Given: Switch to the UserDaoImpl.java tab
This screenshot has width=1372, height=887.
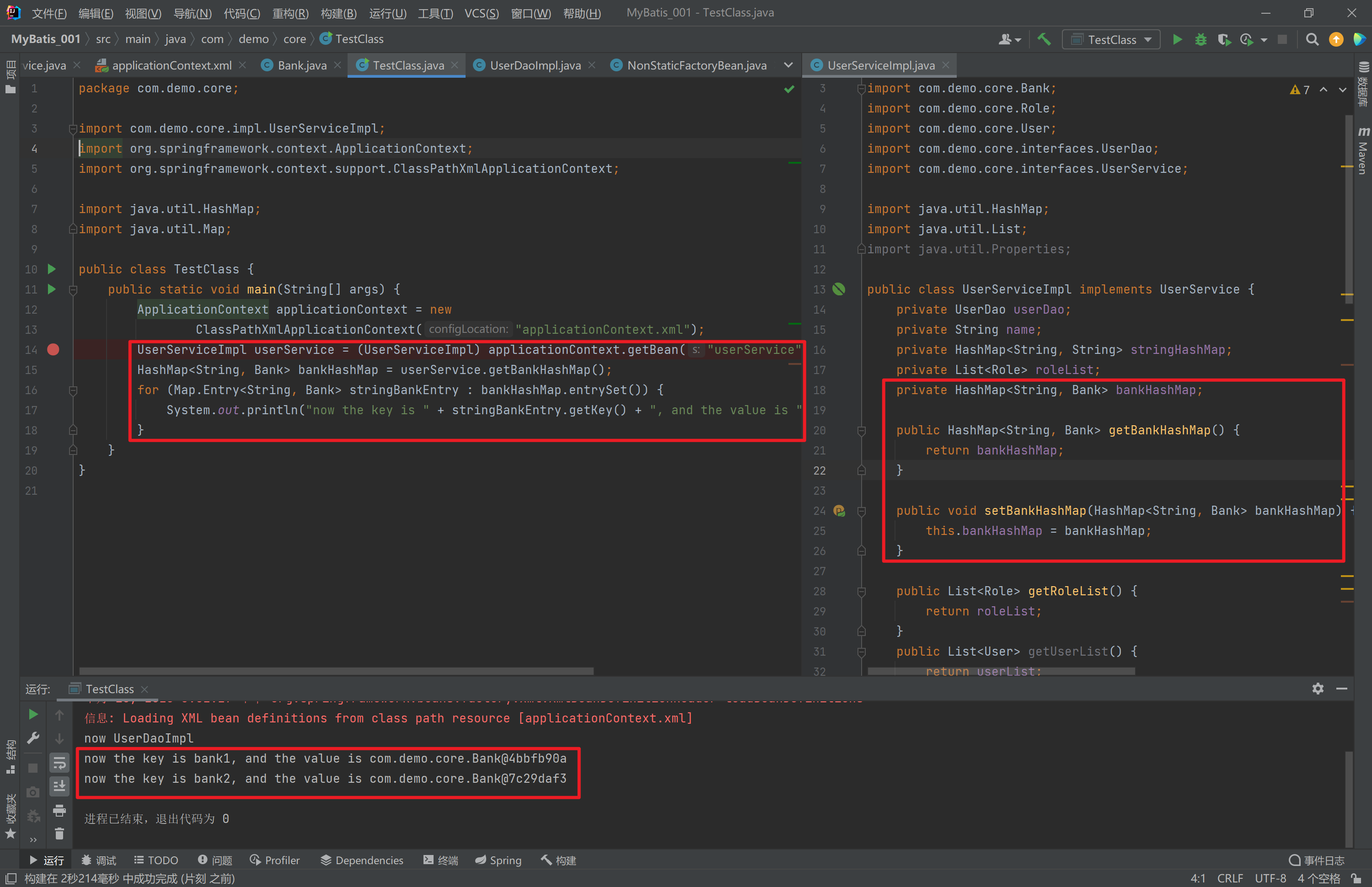Looking at the screenshot, I should click(535, 65).
